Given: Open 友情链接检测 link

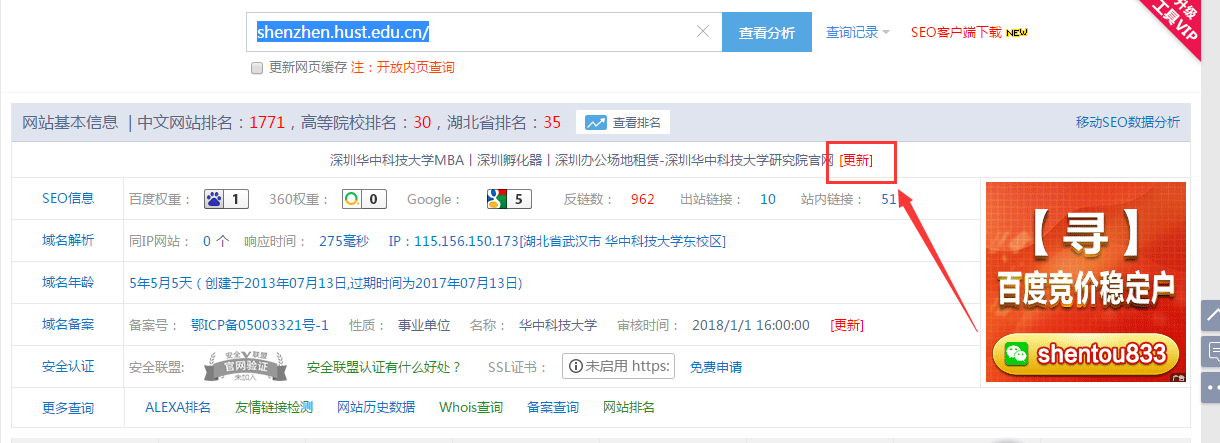Looking at the screenshot, I should (274, 407).
